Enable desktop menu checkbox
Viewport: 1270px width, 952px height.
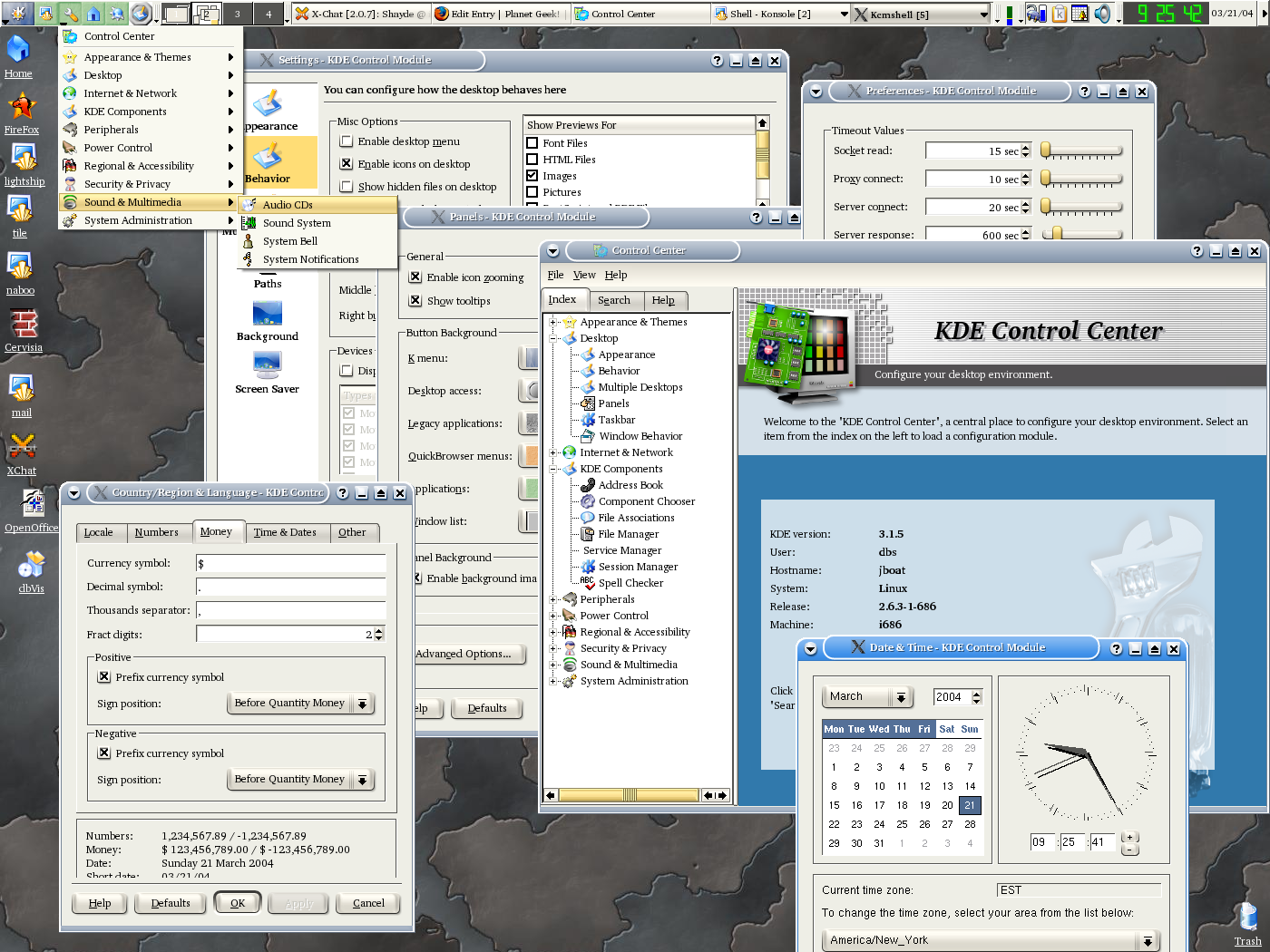347,141
